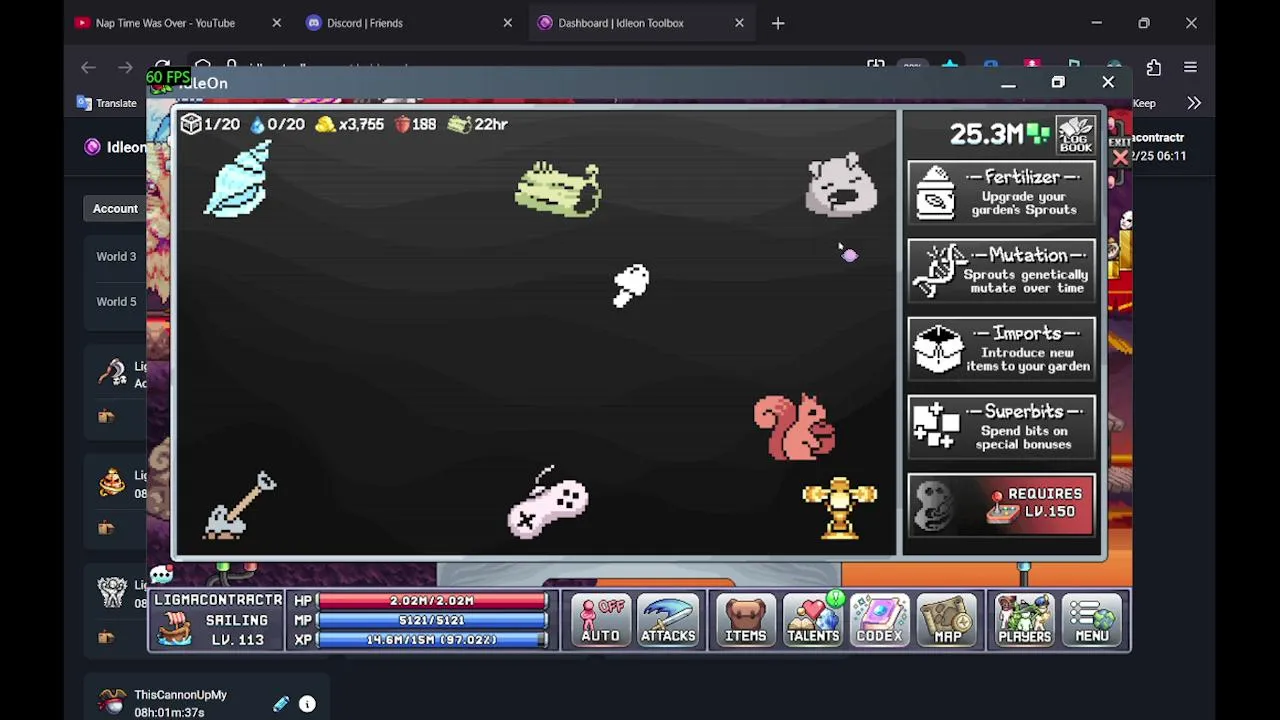Click the XP progress bar

pos(432,639)
